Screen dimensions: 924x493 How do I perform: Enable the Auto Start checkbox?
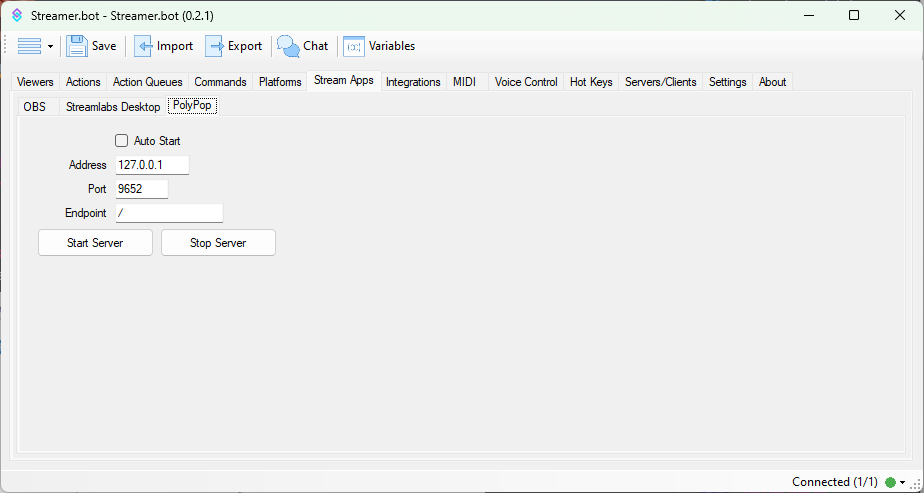click(x=122, y=141)
